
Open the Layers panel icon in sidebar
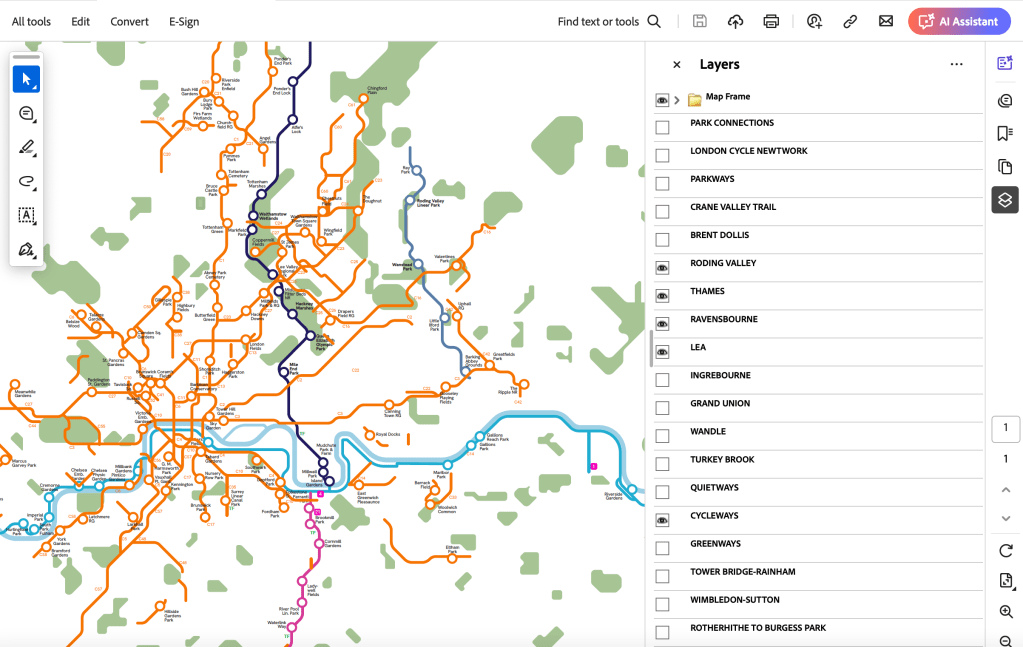coord(1005,200)
